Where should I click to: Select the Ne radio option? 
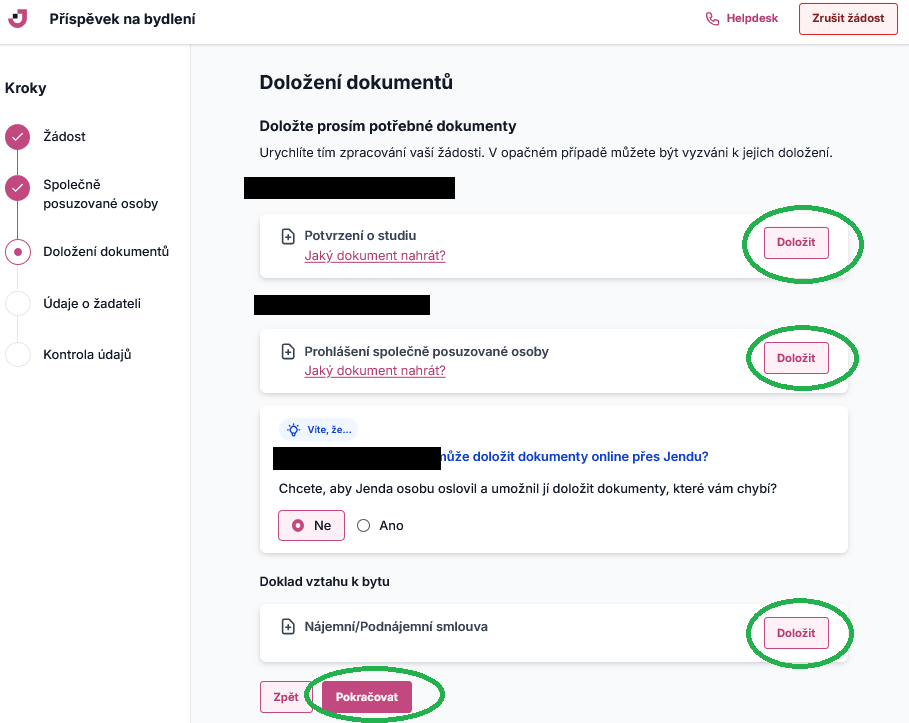[311, 525]
